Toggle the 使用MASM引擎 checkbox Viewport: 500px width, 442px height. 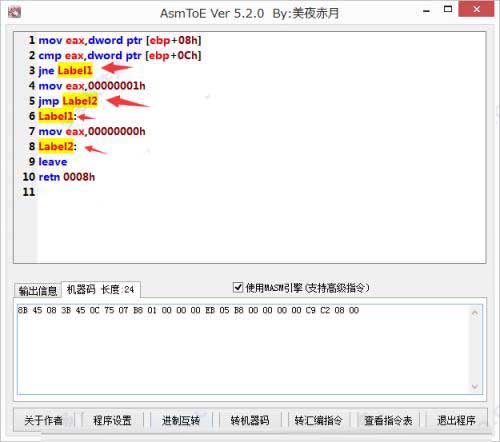pyautogui.click(x=238, y=287)
